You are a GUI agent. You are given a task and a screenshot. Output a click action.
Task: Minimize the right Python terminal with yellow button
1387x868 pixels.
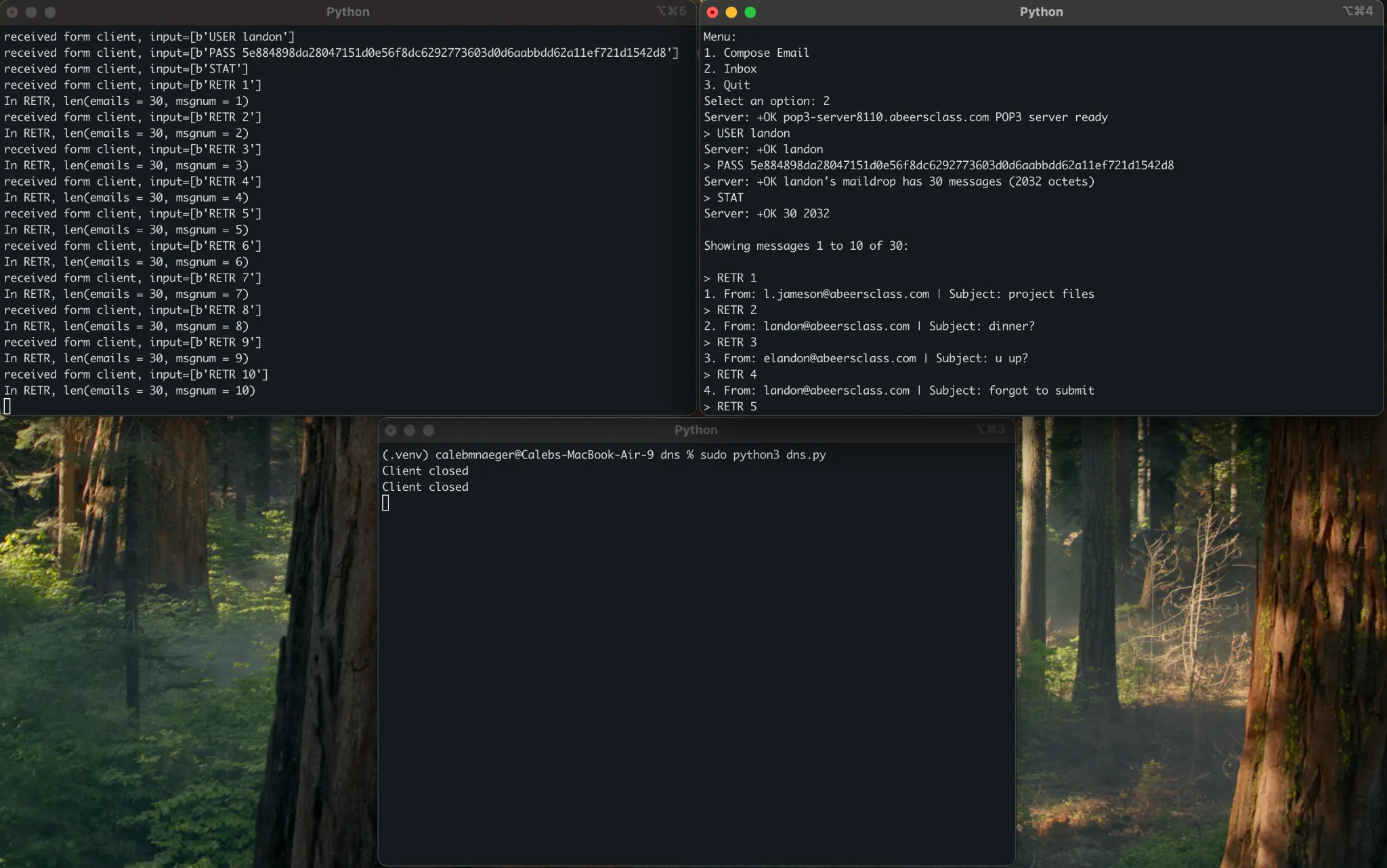pos(731,12)
